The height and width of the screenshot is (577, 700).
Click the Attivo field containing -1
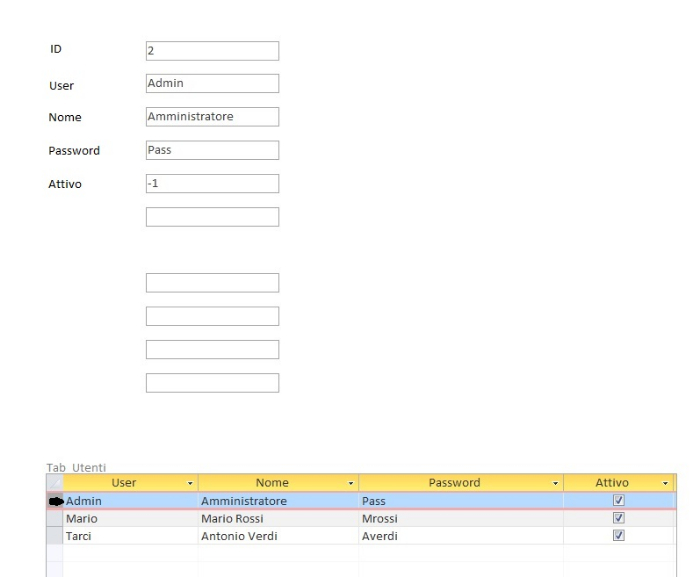[x=212, y=184]
